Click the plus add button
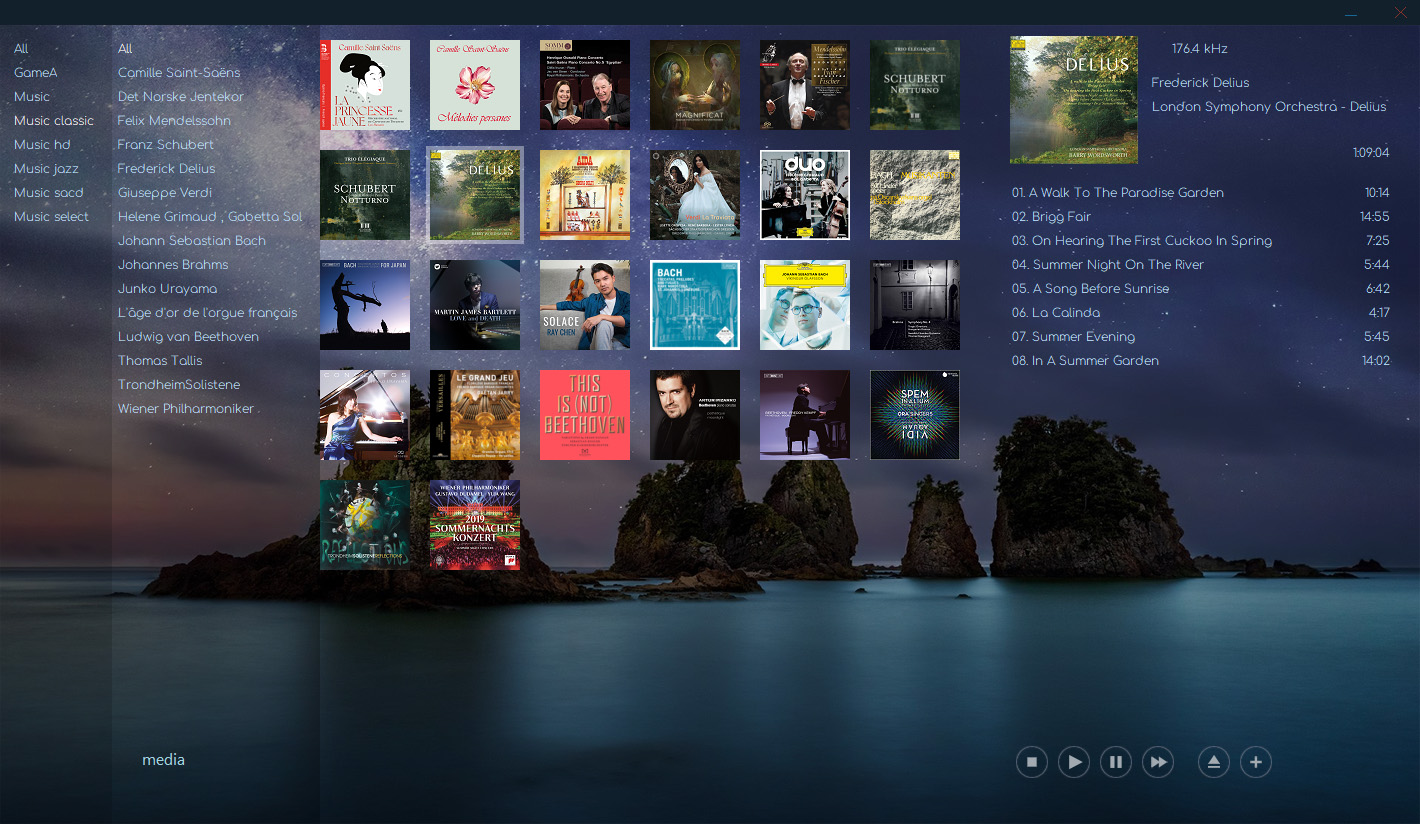This screenshot has height=824, width=1420. 1256,763
